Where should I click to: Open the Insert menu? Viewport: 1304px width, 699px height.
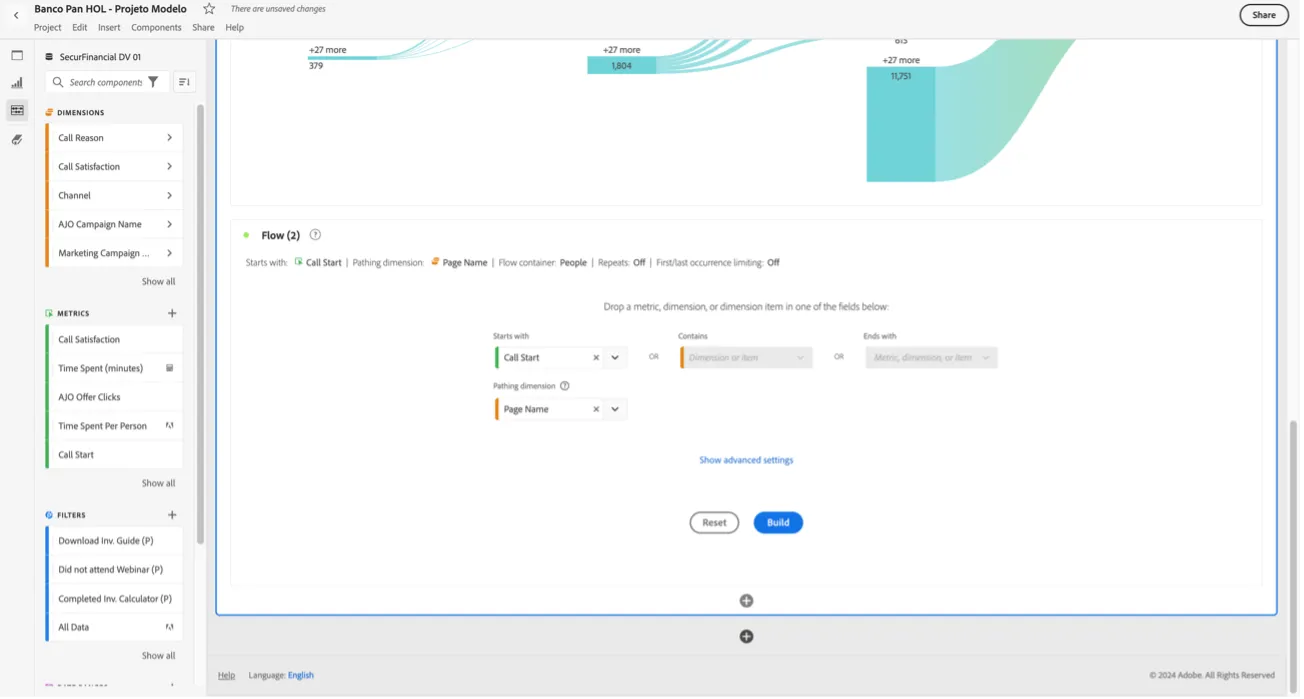(109, 27)
